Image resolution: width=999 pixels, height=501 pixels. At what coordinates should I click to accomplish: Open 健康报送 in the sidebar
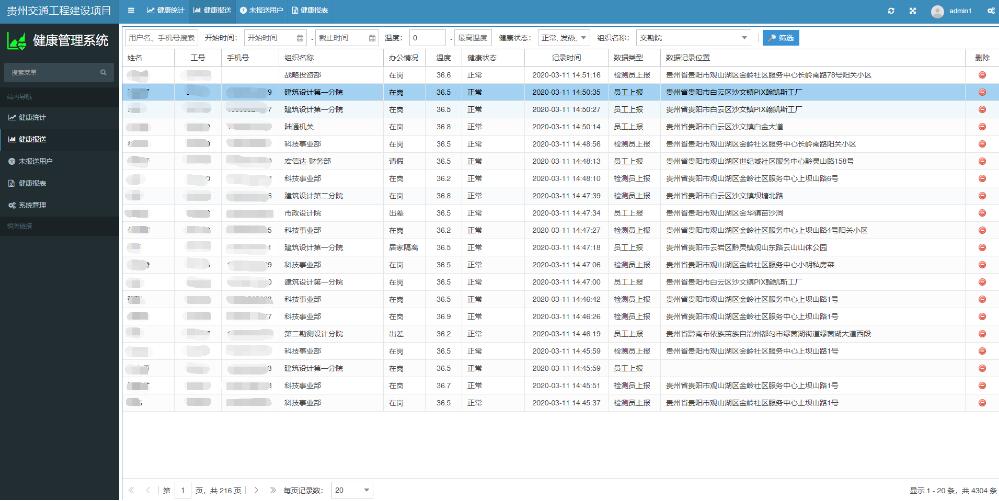(59, 139)
